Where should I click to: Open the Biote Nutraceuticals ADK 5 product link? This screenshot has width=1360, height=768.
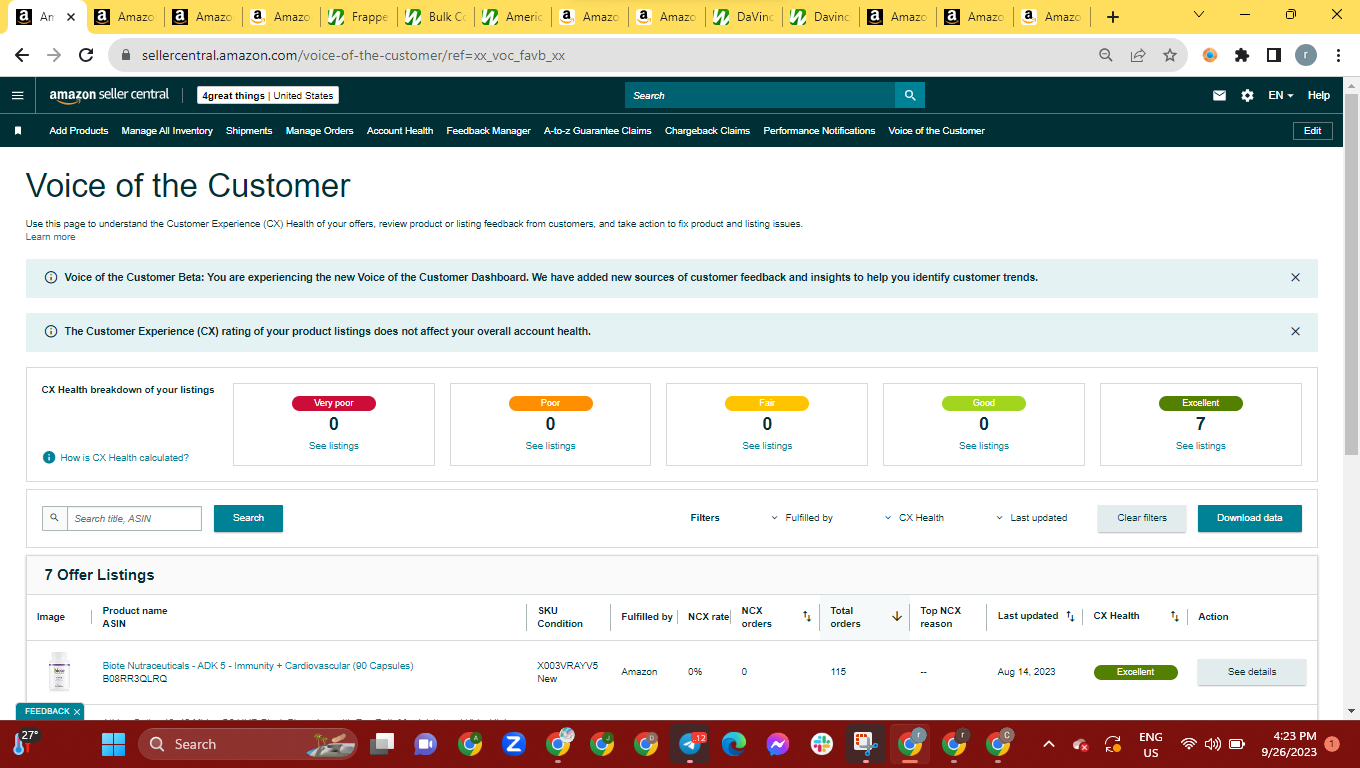[258, 666]
